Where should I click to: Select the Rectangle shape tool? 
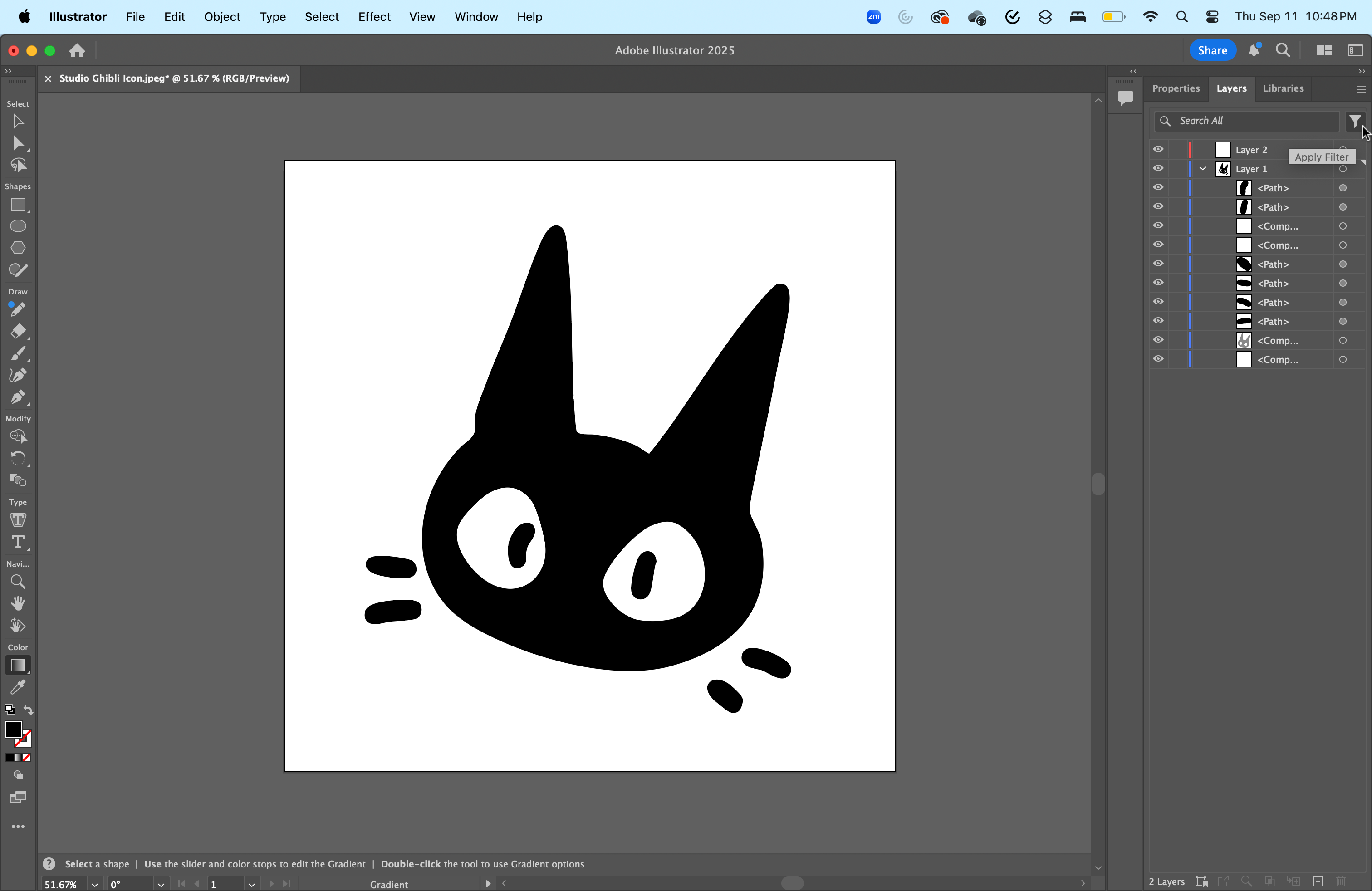18,205
